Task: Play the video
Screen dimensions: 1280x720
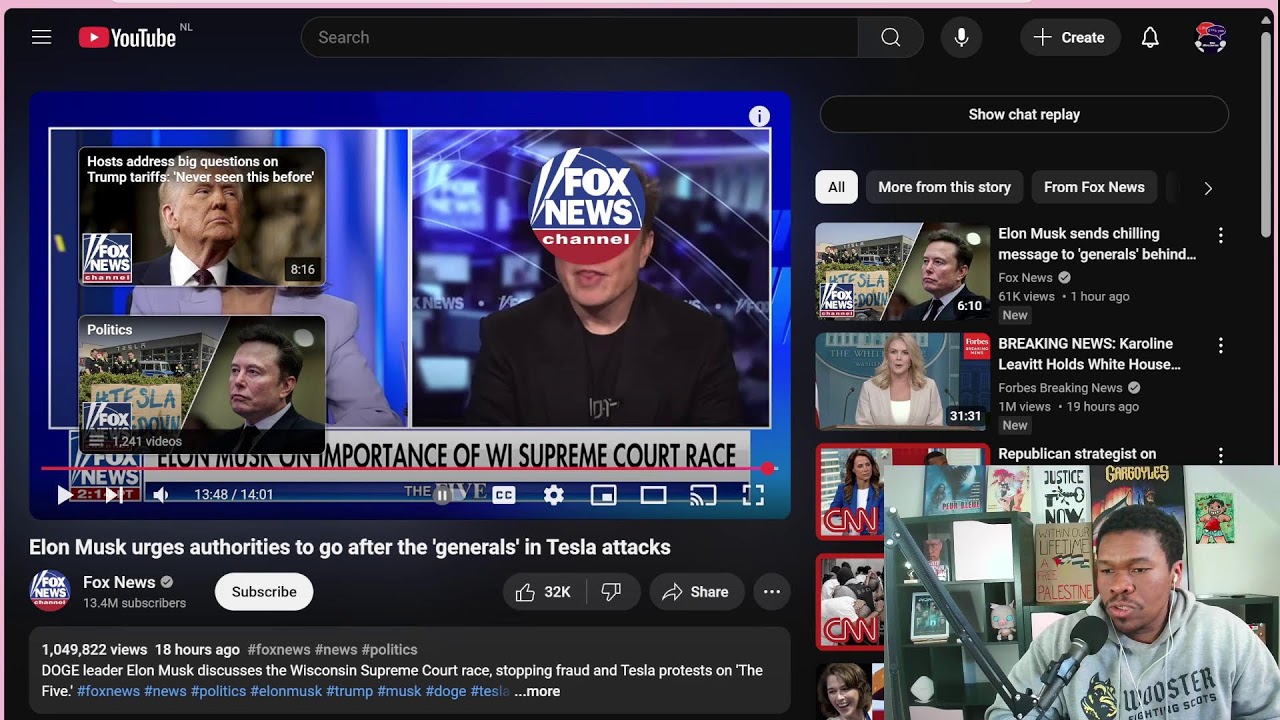Action: pos(65,494)
